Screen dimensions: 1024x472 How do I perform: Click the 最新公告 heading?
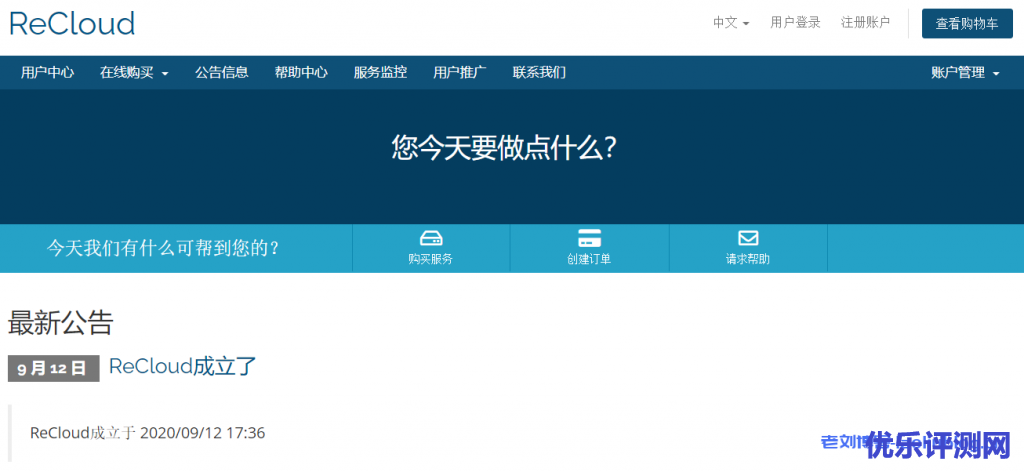[x=61, y=322]
